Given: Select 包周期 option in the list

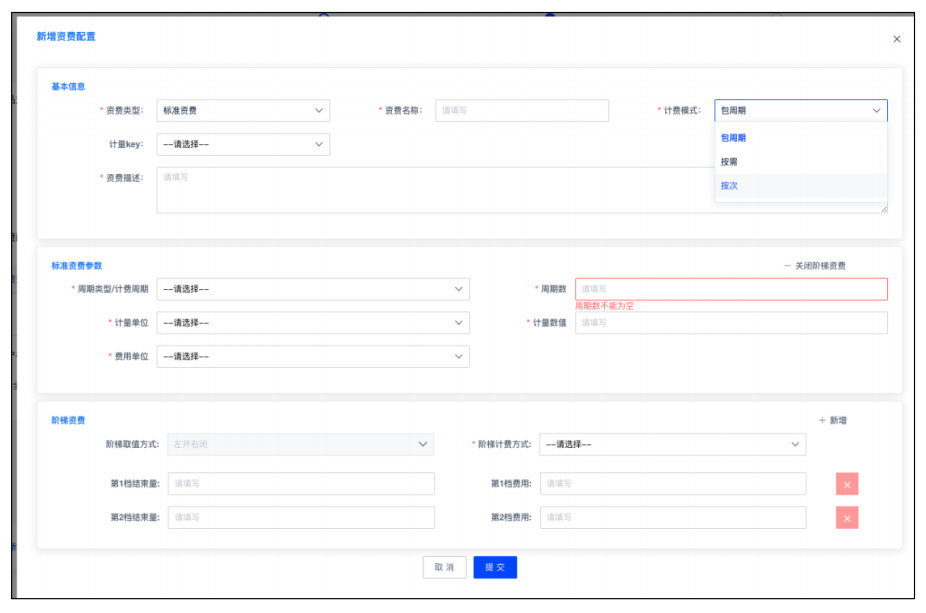Looking at the screenshot, I should [734, 138].
